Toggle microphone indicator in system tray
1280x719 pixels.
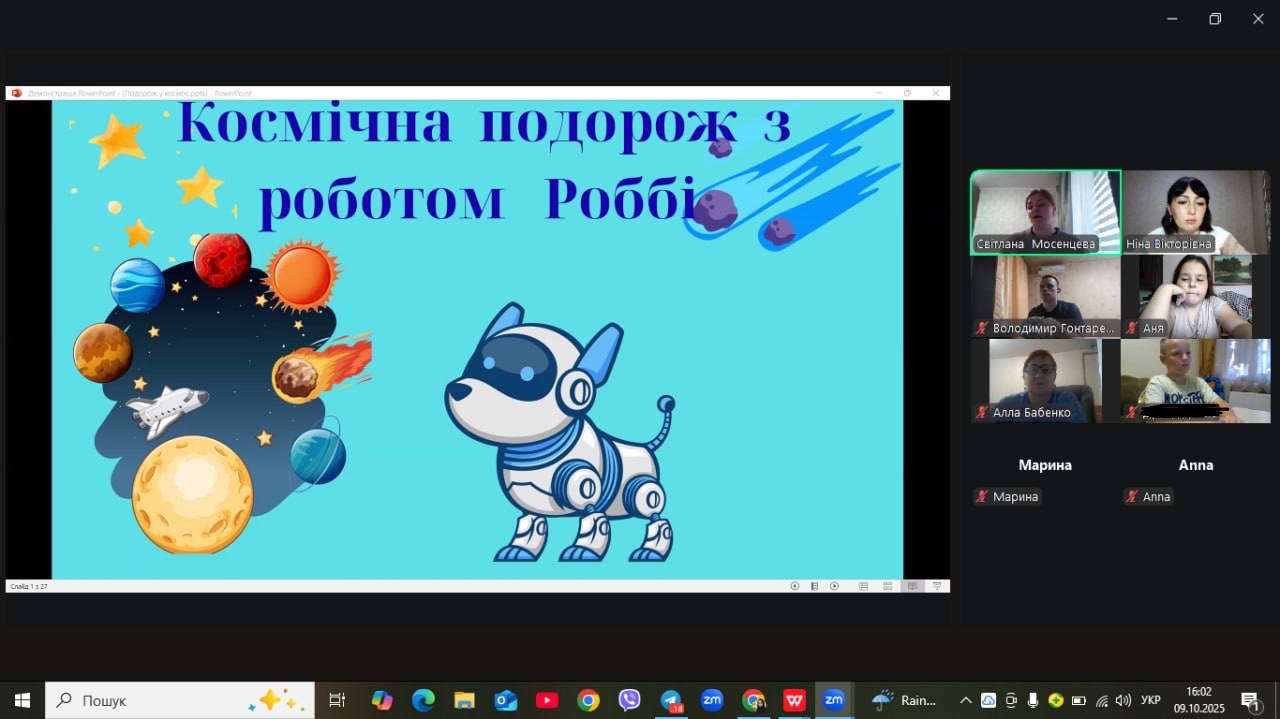pyautogui.click(x=1033, y=700)
